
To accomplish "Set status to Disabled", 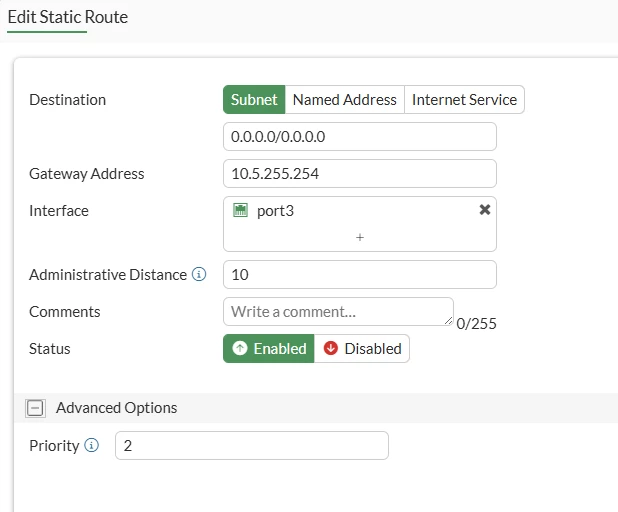I will coord(362,348).
